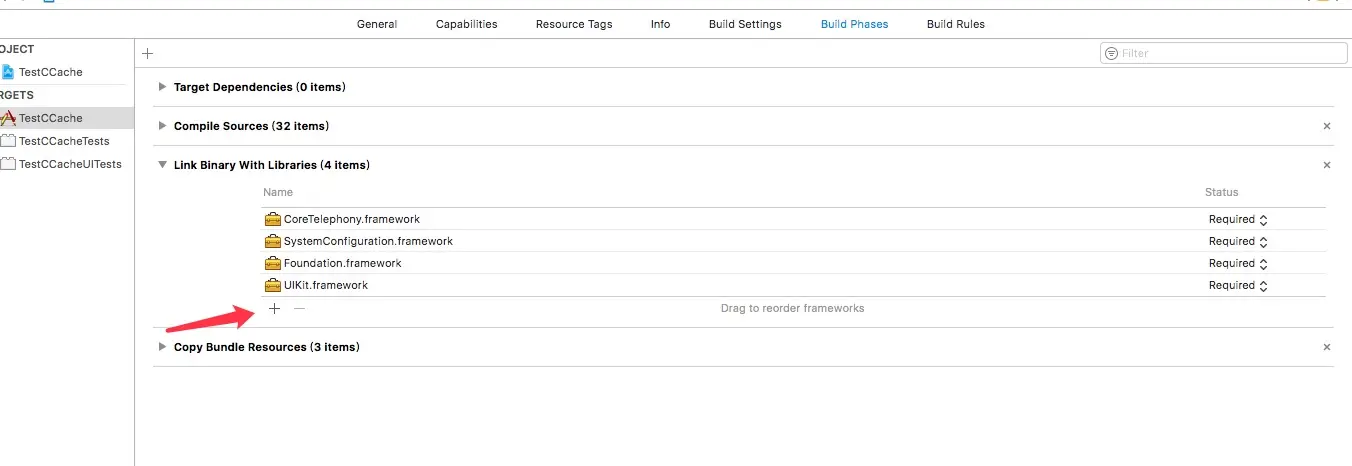
Task: Select the TestCCacheTests target
Action: [64, 141]
